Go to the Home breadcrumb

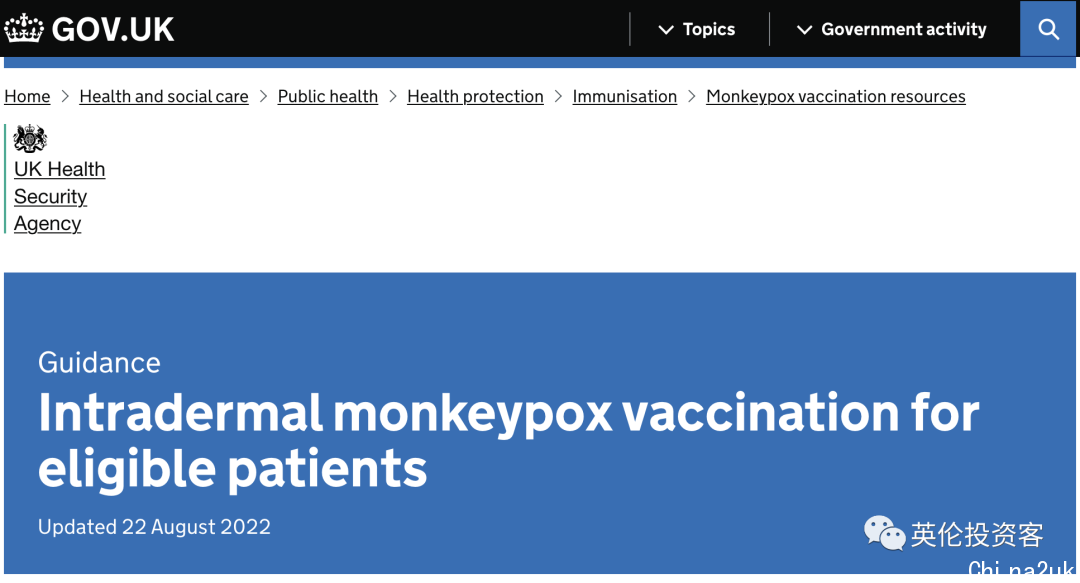coord(27,96)
